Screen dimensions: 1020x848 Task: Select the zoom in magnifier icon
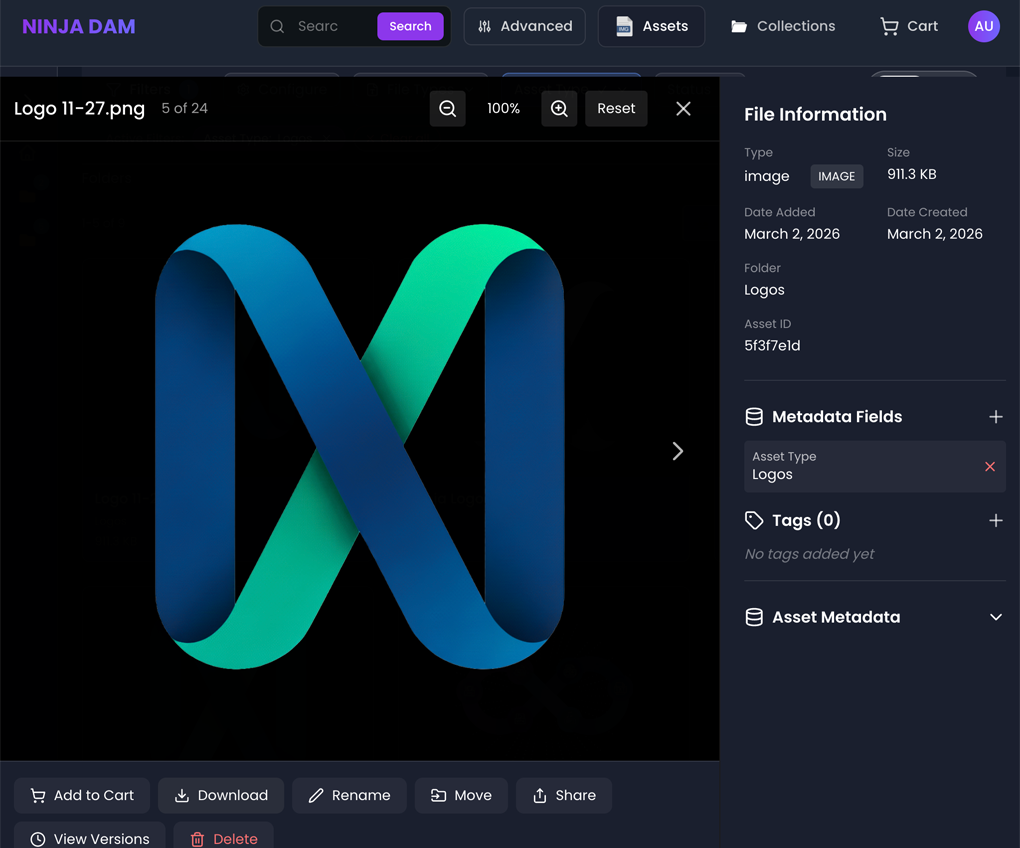point(559,108)
